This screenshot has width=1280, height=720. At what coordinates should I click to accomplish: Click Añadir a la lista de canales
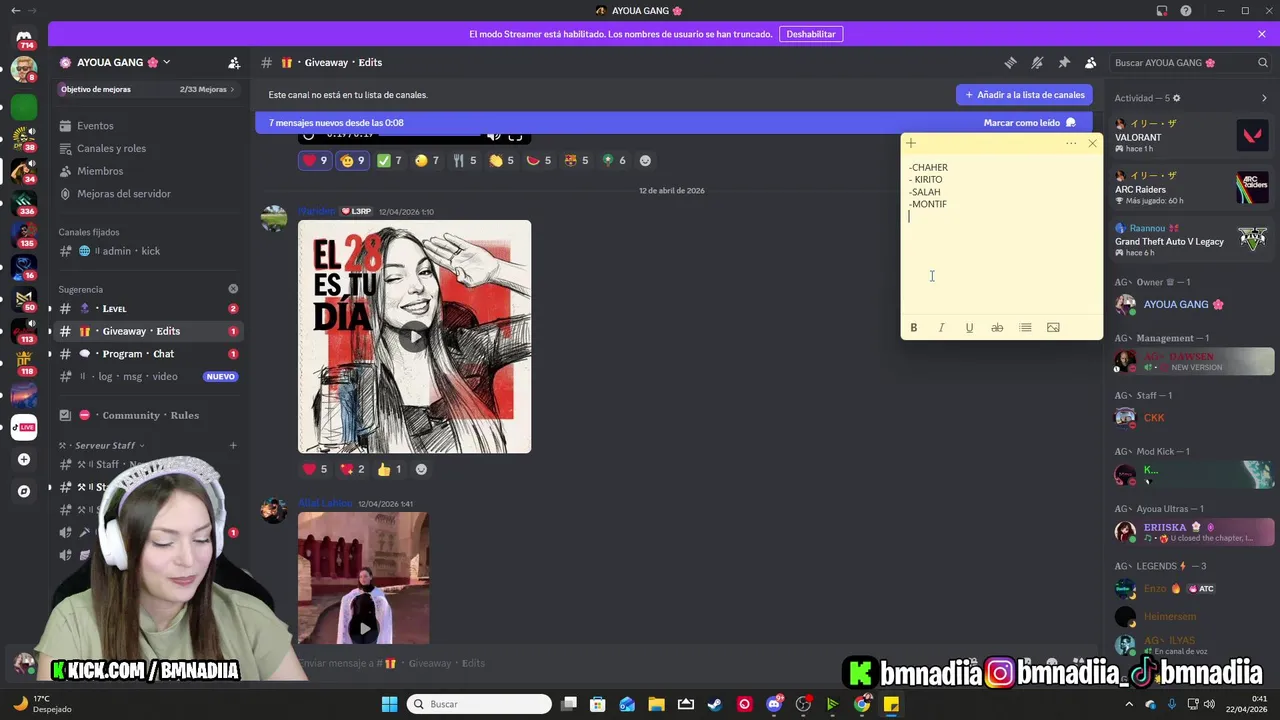(1024, 95)
